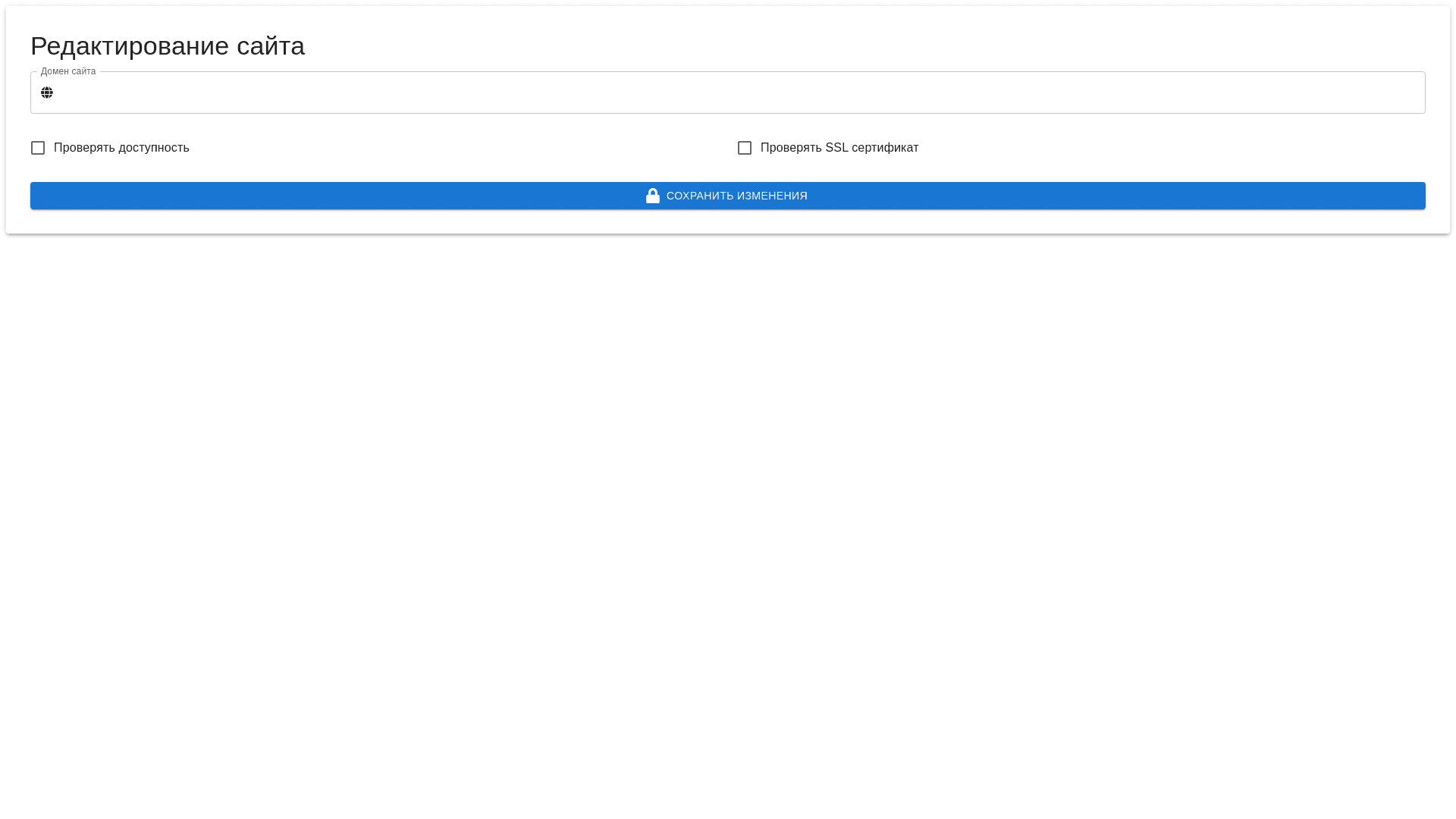Viewport: 1456px width, 819px height.
Task: Click the small Домен сайта floating label
Action: tap(68, 71)
